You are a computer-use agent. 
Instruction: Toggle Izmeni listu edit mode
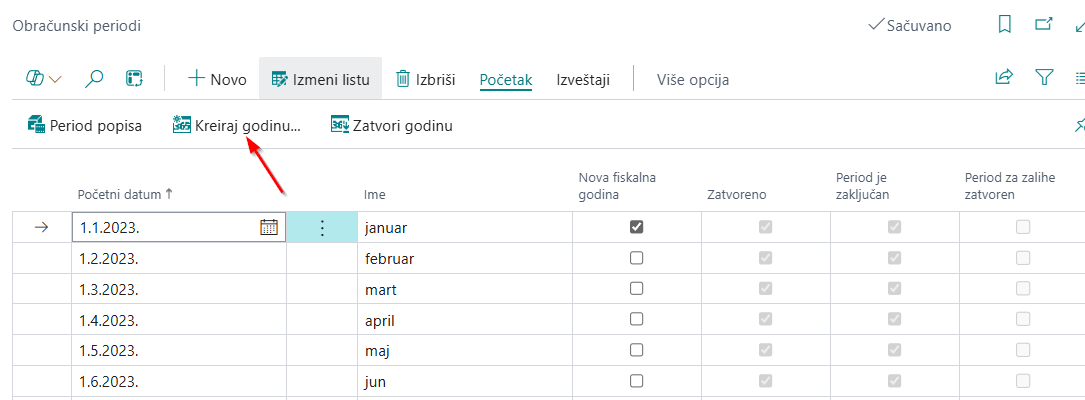click(320, 79)
